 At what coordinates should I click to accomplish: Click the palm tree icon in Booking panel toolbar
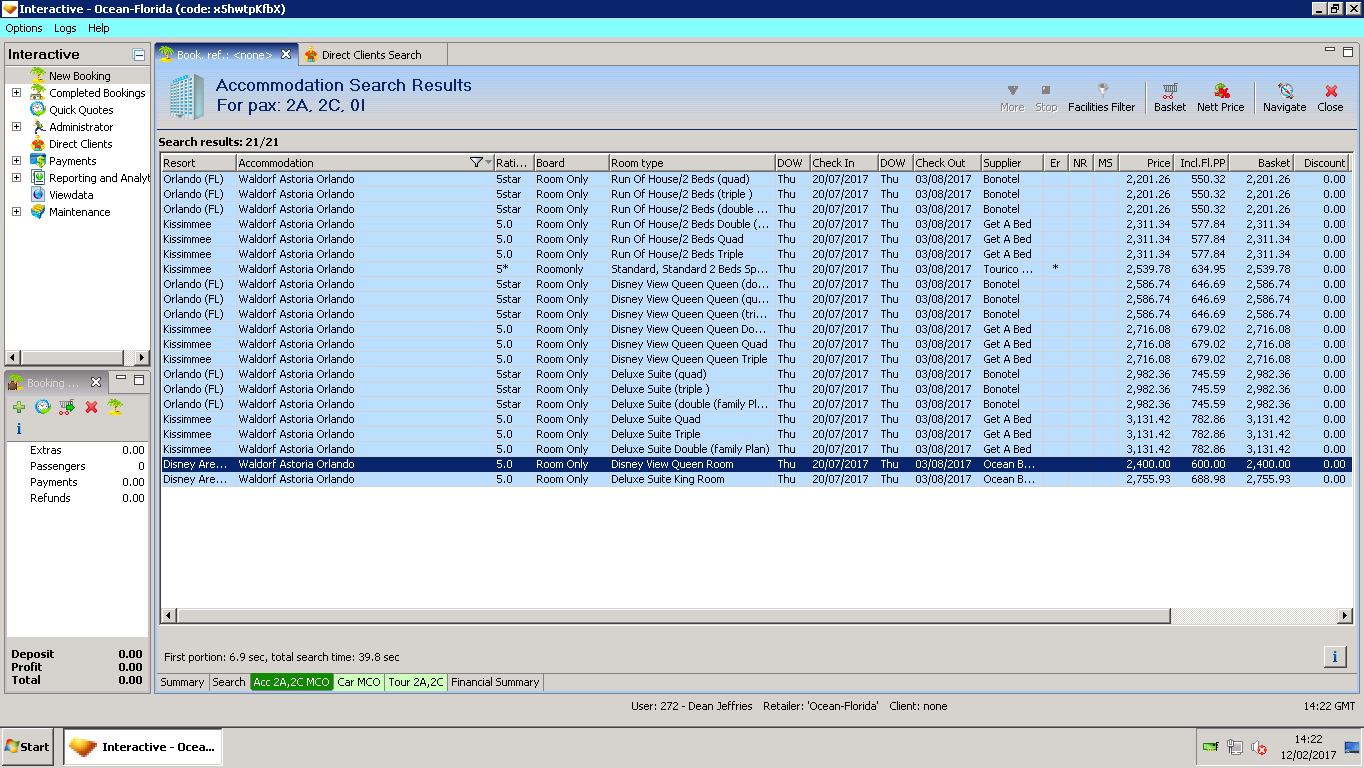[x=115, y=407]
